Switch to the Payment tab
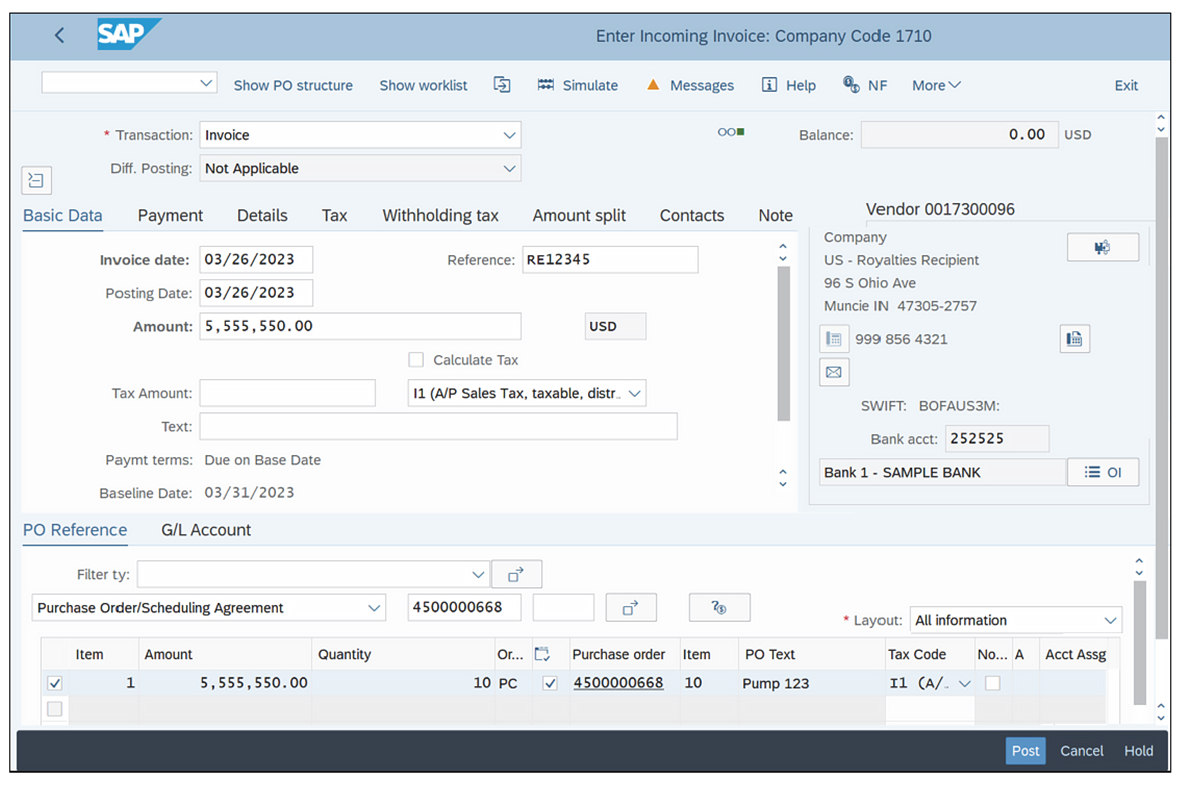This screenshot has width=1183, height=786. pyautogui.click(x=170, y=215)
